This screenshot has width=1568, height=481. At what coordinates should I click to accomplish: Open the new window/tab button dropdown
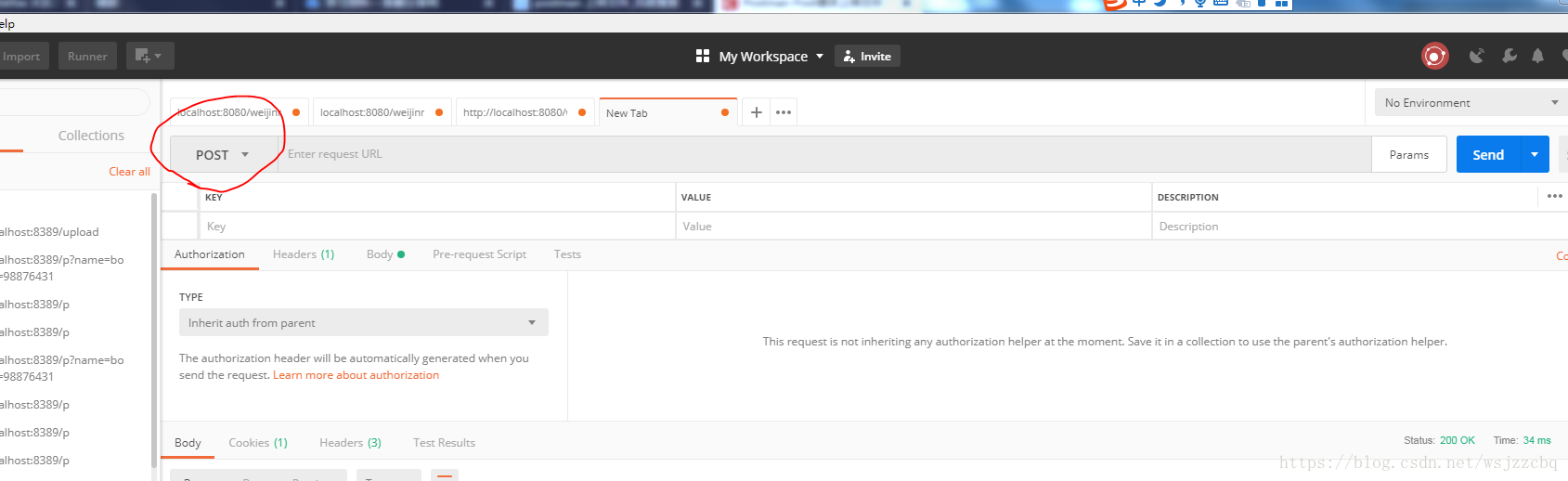pyautogui.click(x=149, y=56)
